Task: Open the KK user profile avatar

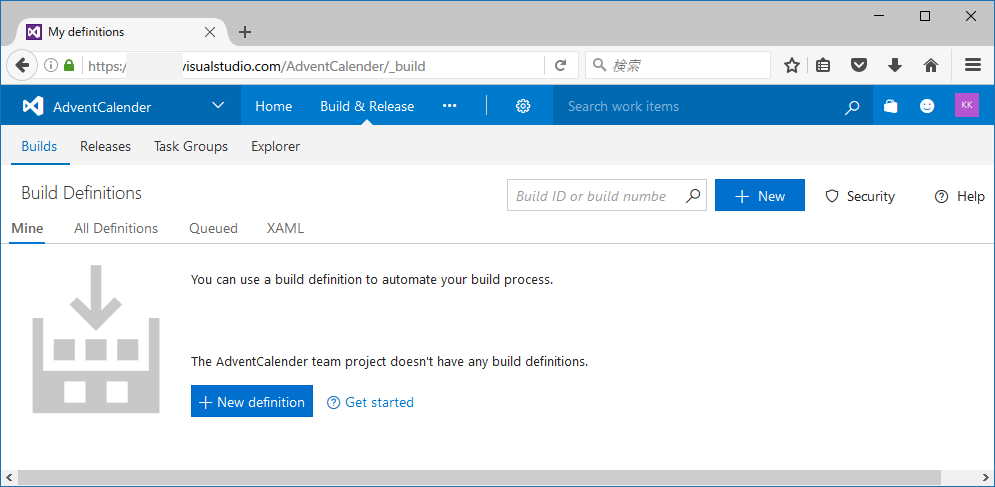Action: click(966, 105)
